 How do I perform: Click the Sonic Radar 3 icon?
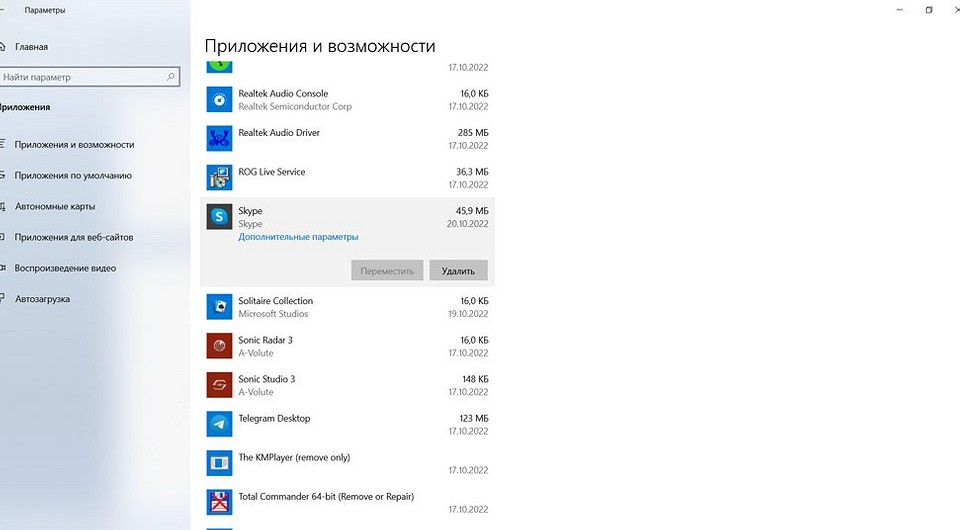[219, 346]
